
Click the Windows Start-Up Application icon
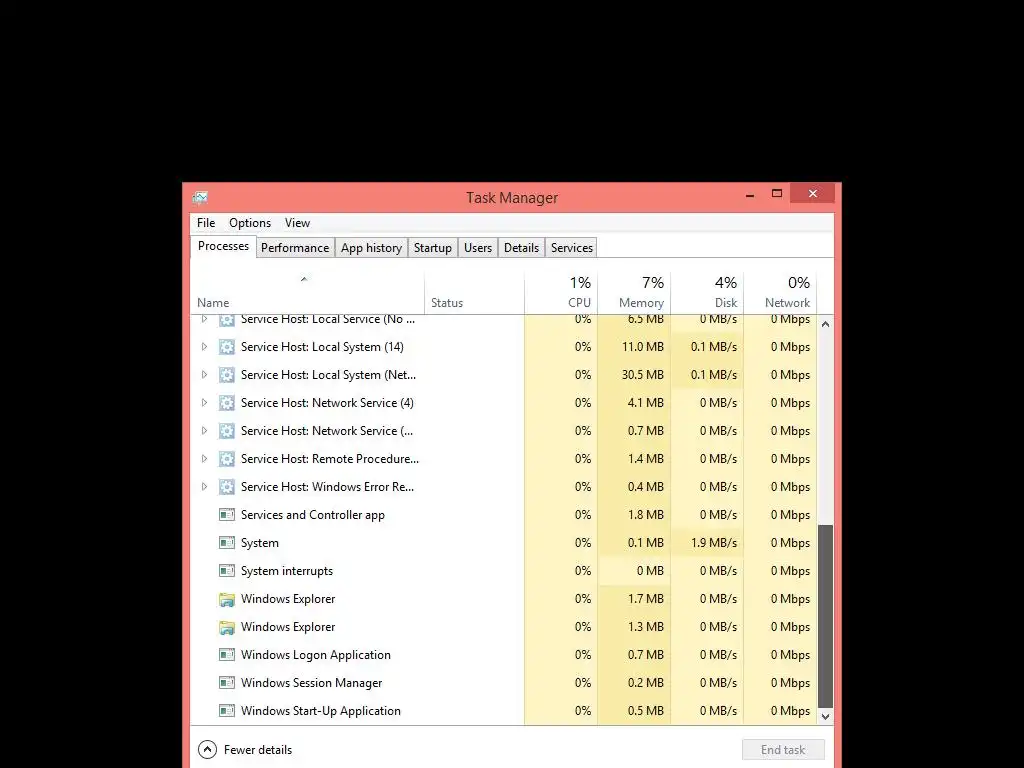pos(227,711)
